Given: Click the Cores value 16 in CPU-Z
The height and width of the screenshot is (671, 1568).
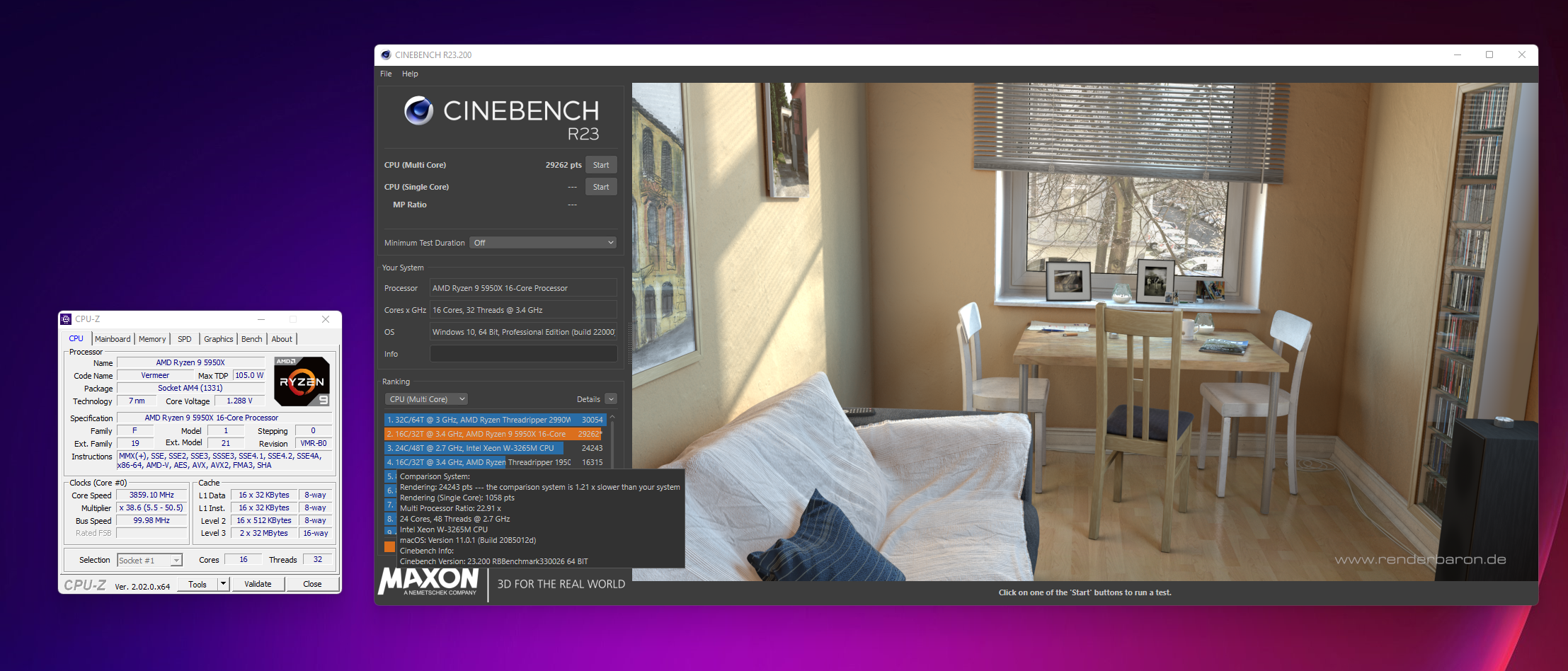Looking at the screenshot, I should pos(244,559).
